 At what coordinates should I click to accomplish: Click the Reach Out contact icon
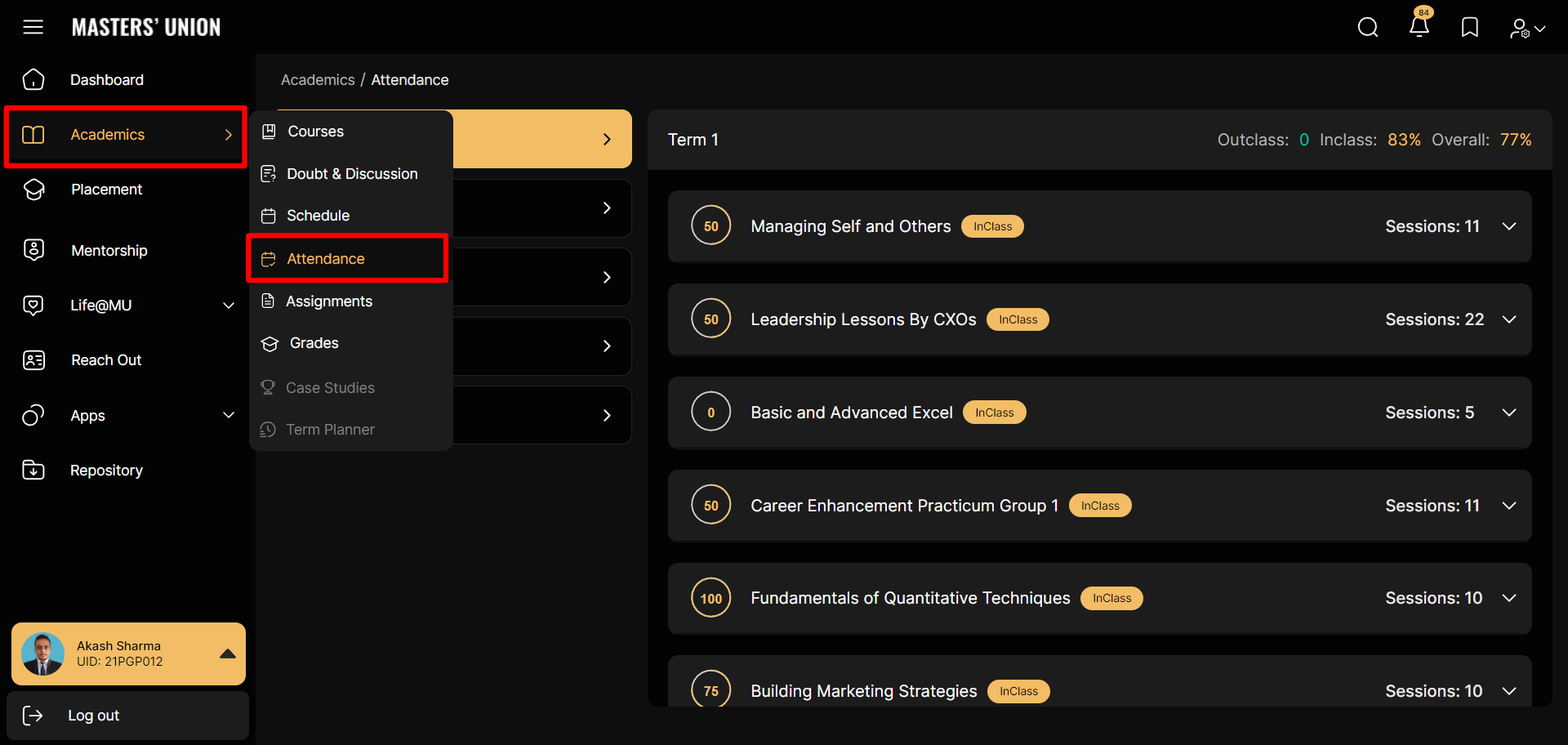coord(33,360)
